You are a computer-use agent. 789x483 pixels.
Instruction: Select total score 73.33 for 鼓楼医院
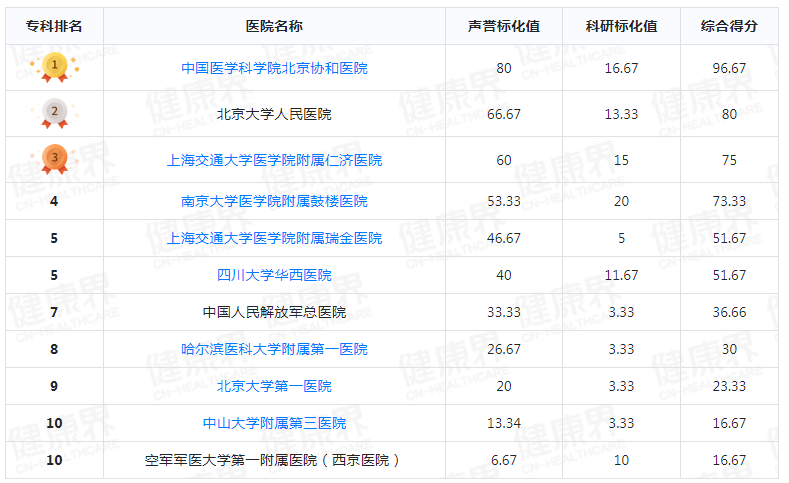click(x=729, y=201)
